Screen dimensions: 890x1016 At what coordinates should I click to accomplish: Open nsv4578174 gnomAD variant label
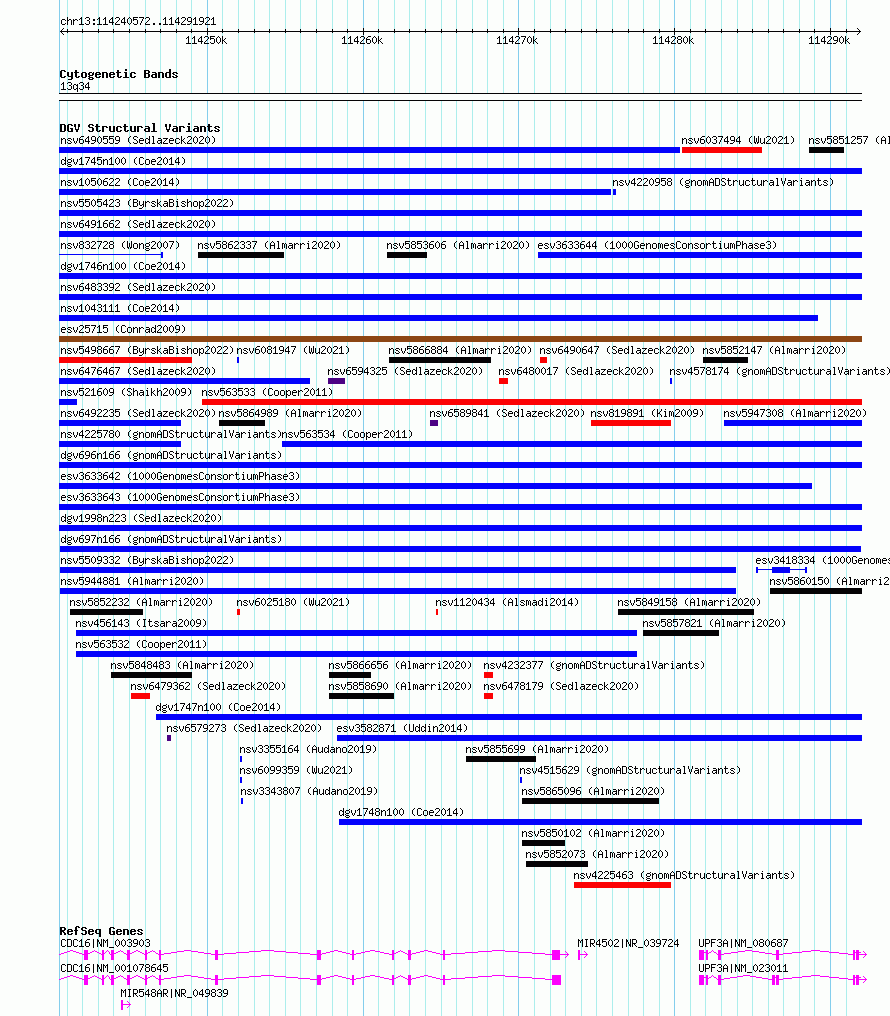point(779,371)
